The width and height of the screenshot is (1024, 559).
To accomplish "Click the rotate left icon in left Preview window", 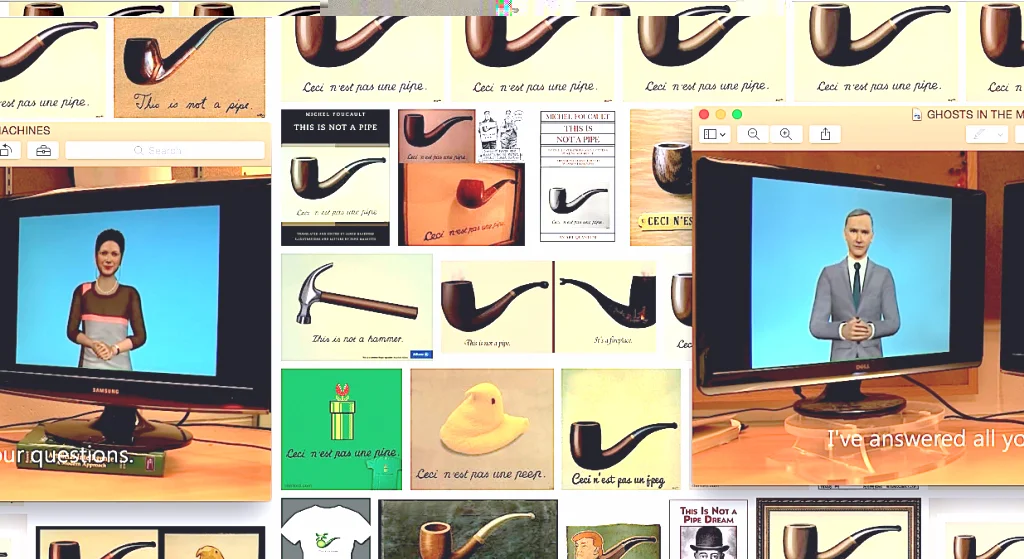I will (x=5, y=150).
